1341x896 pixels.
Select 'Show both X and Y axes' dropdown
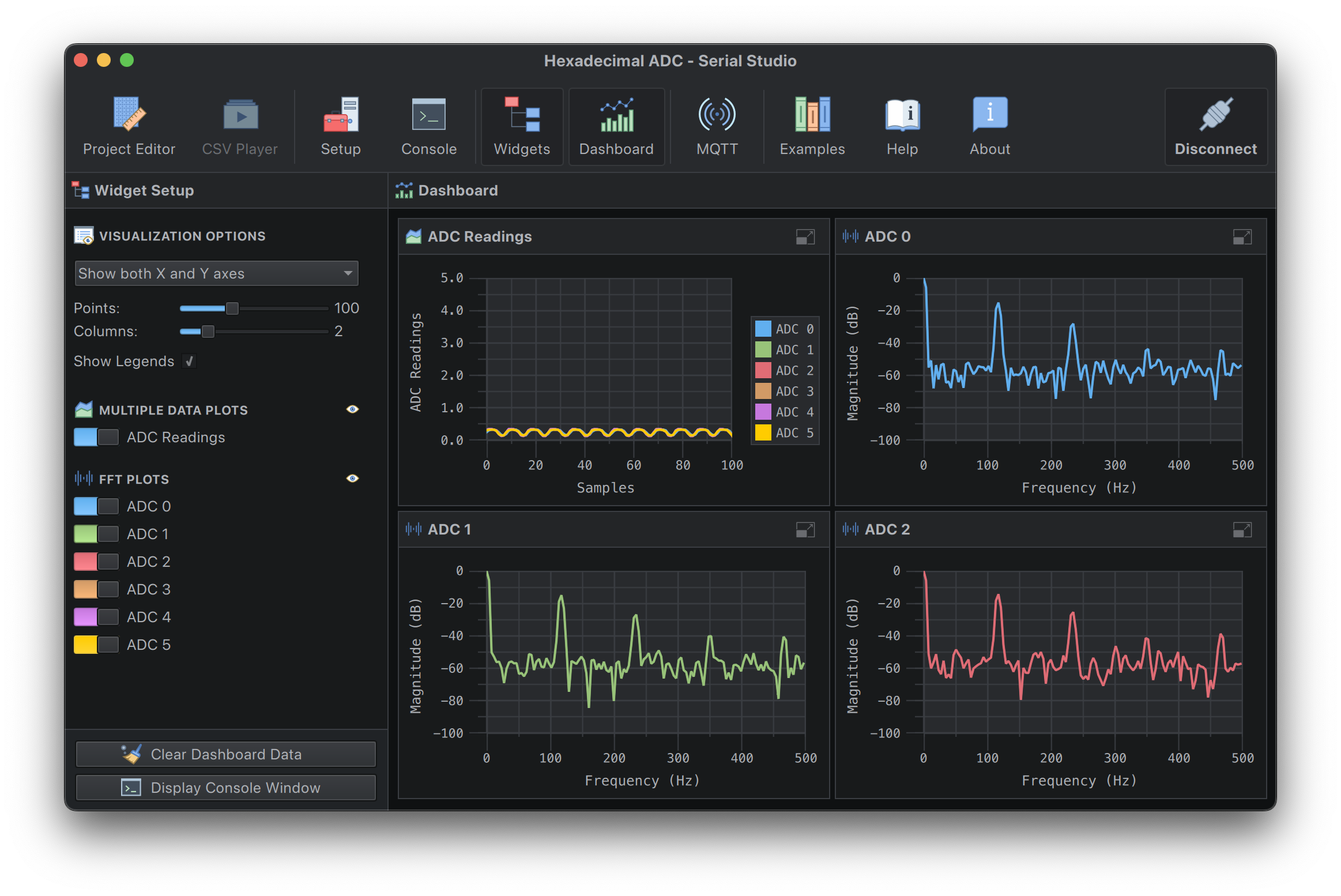click(x=214, y=273)
